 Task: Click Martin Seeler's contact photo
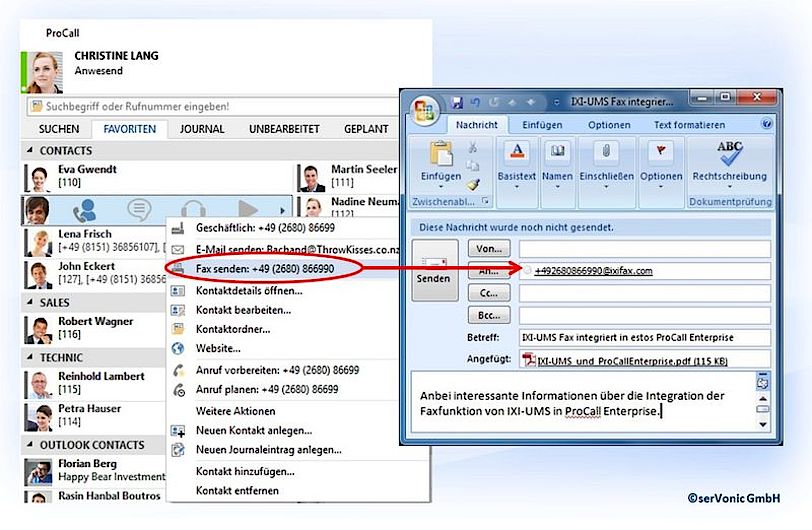click(312, 178)
